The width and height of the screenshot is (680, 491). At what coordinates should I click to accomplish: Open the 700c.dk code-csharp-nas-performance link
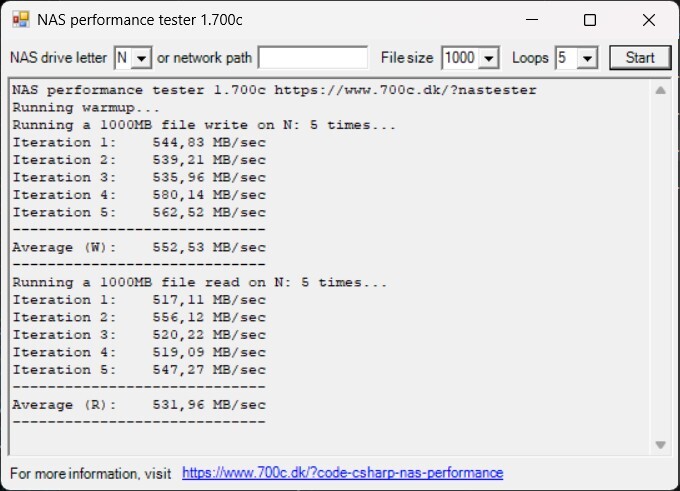pos(342,472)
